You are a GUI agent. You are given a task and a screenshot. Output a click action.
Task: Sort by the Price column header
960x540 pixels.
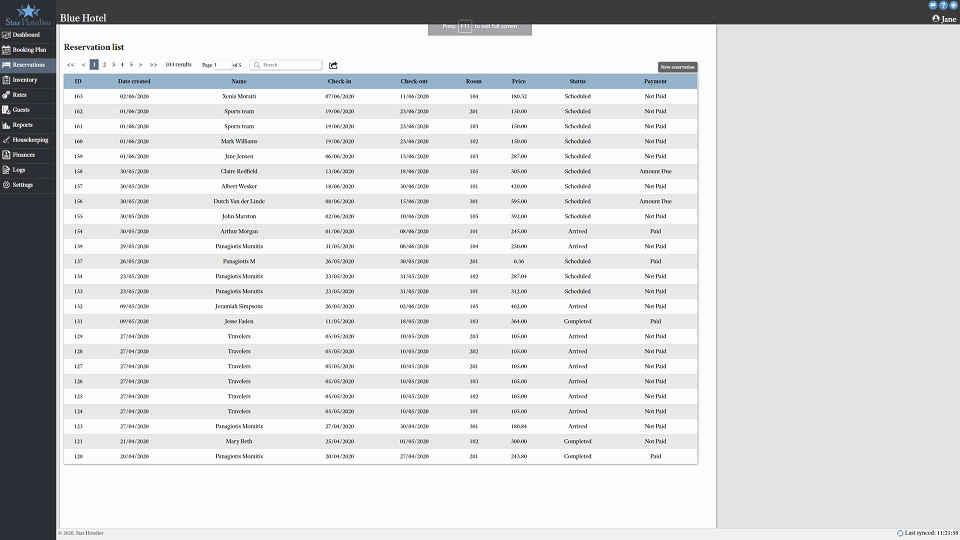click(x=518, y=81)
